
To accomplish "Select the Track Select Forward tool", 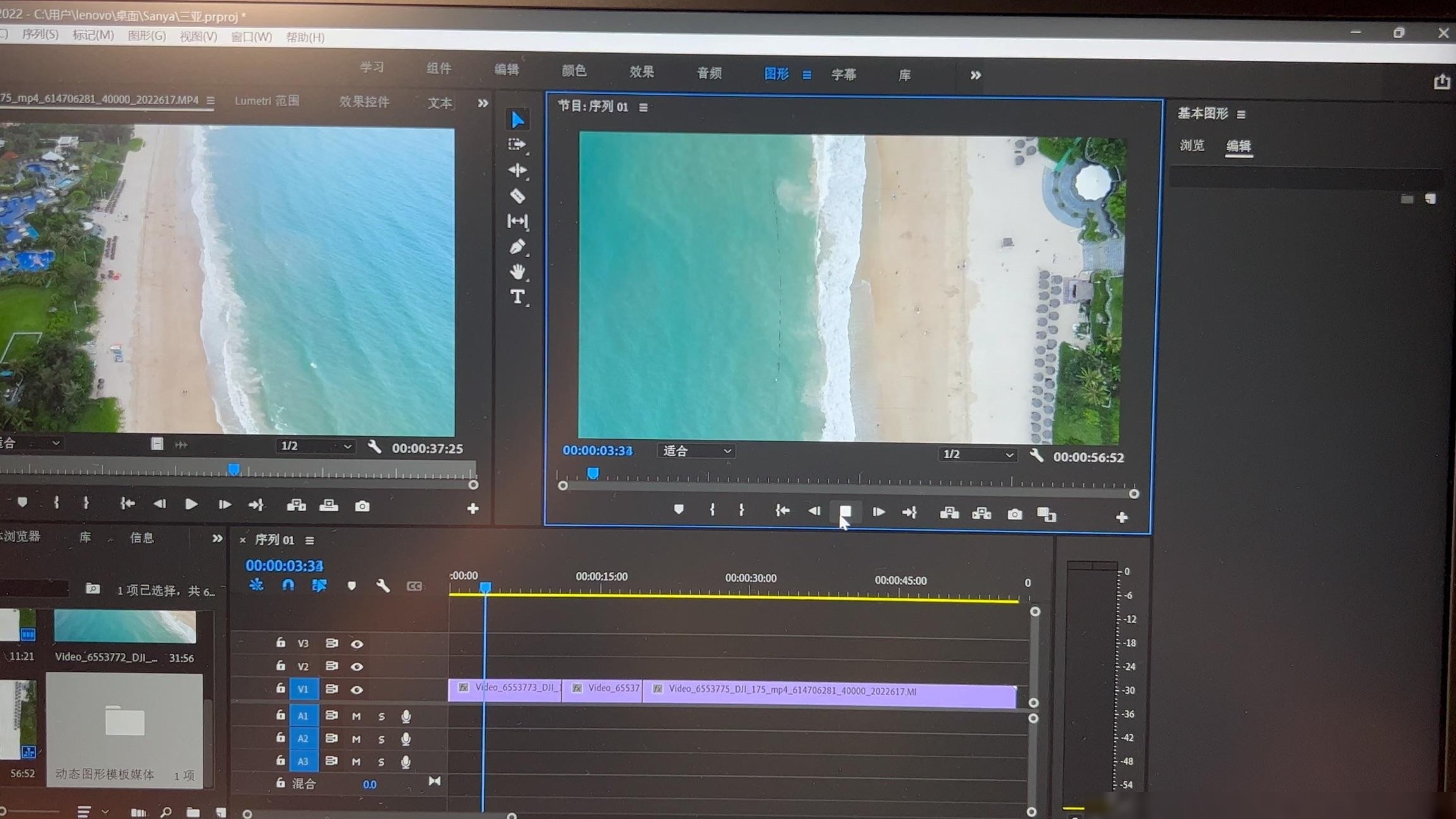I will click(518, 145).
